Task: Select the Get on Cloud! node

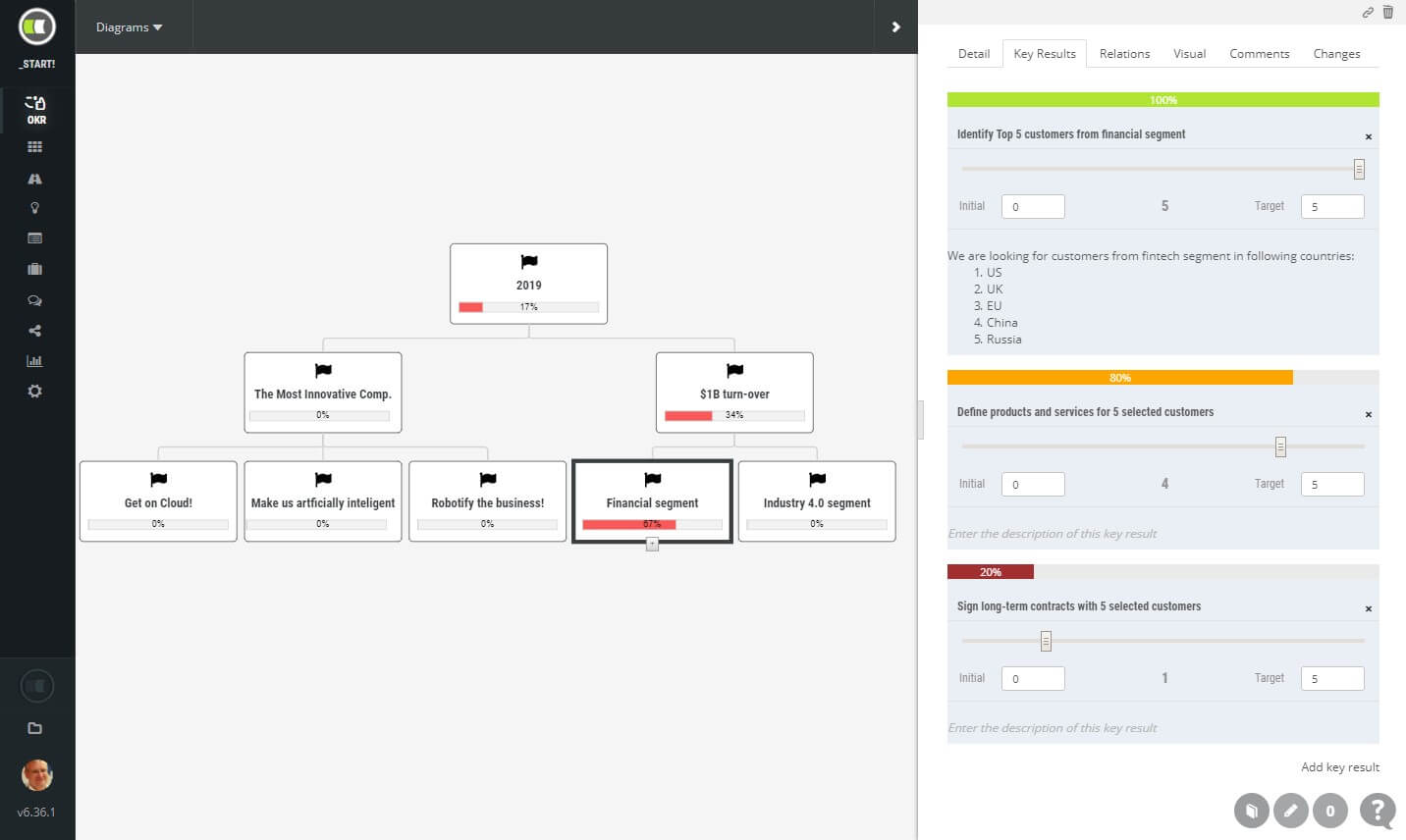Action: 158,501
